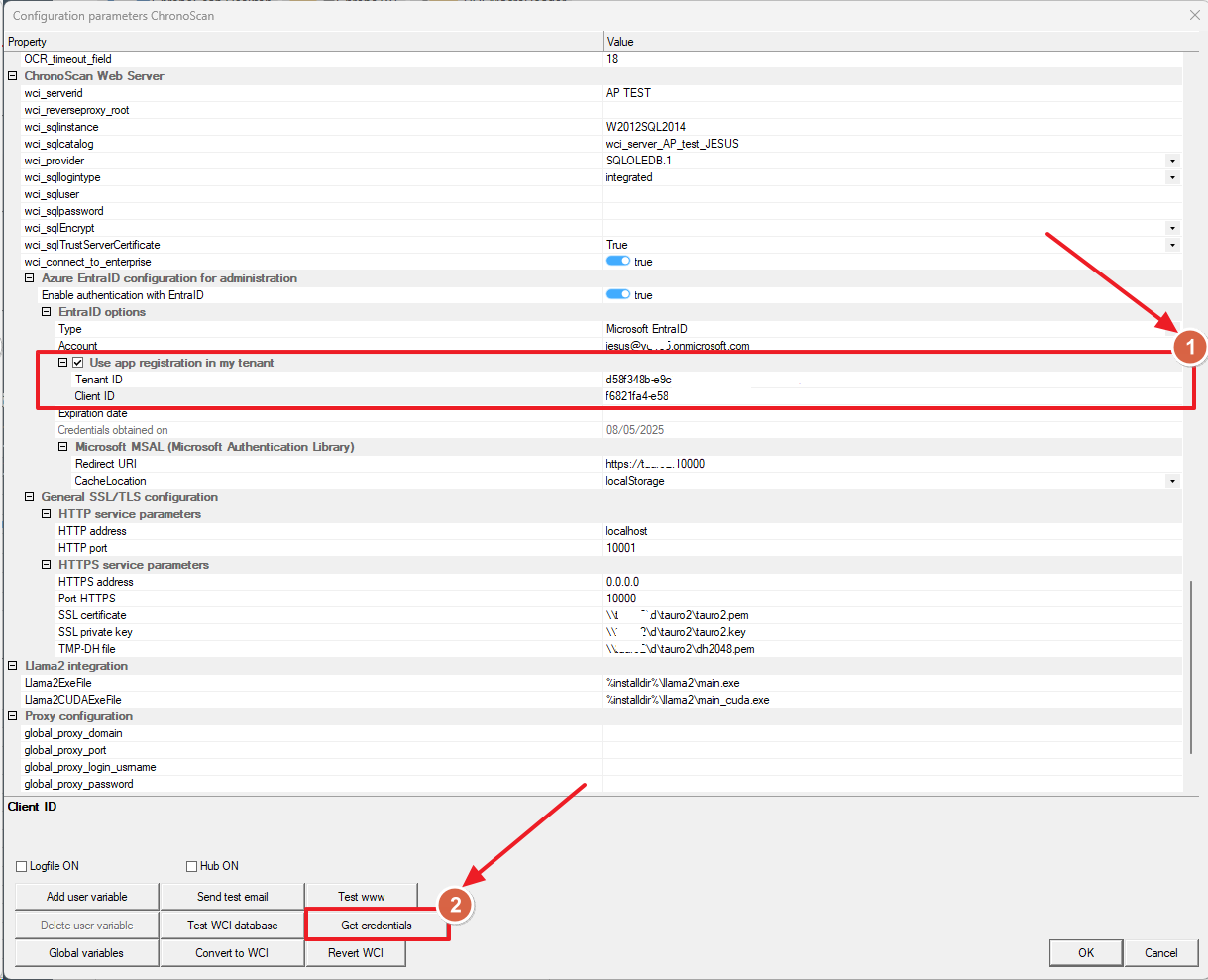Collapse the Azure EntraID configuration section
The width and height of the screenshot is (1208, 980).
pyautogui.click(x=30, y=278)
